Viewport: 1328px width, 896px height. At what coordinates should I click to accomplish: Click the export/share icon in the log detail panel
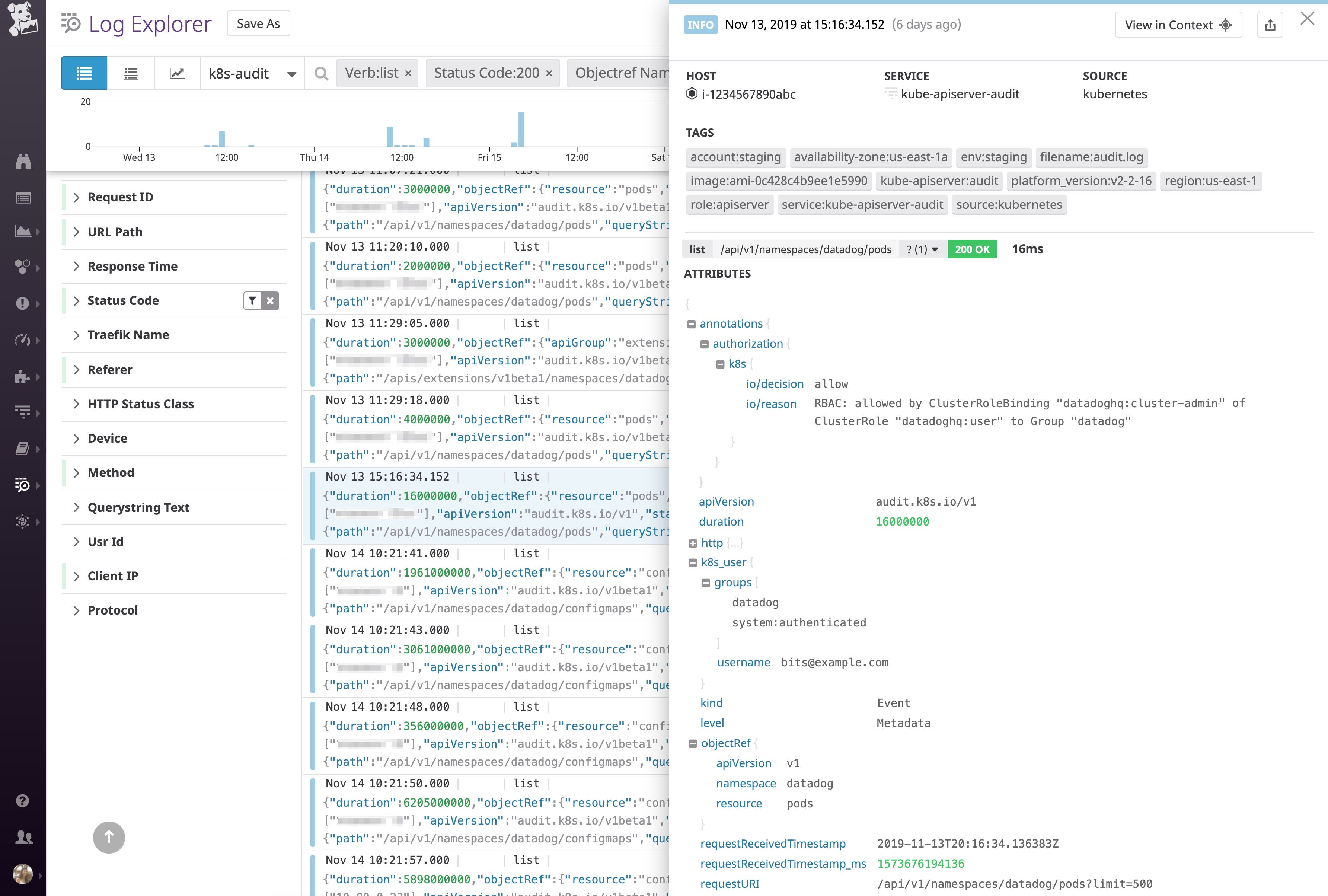(1270, 25)
